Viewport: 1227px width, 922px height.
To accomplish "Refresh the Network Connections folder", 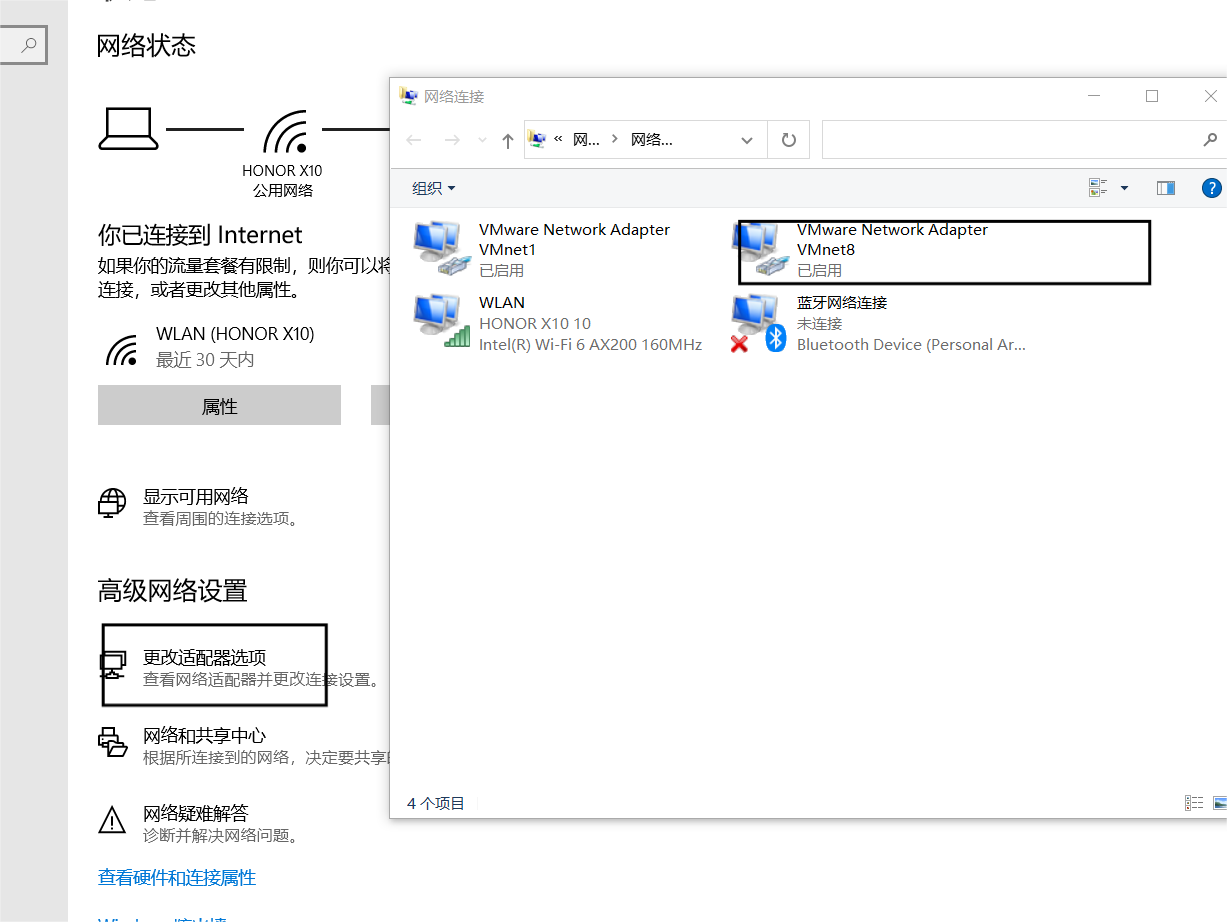I will 789,140.
